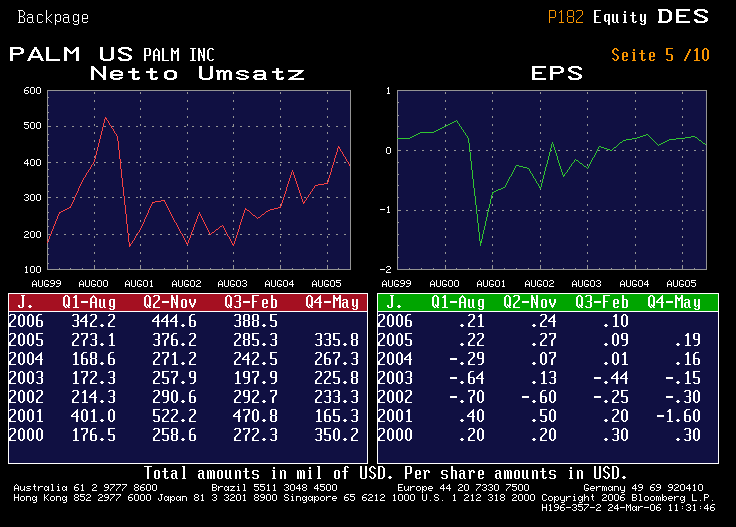Click EPS value .50 for 2001
Image resolution: width=736 pixels, height=527 pixels.
click(x=544, y=416)
